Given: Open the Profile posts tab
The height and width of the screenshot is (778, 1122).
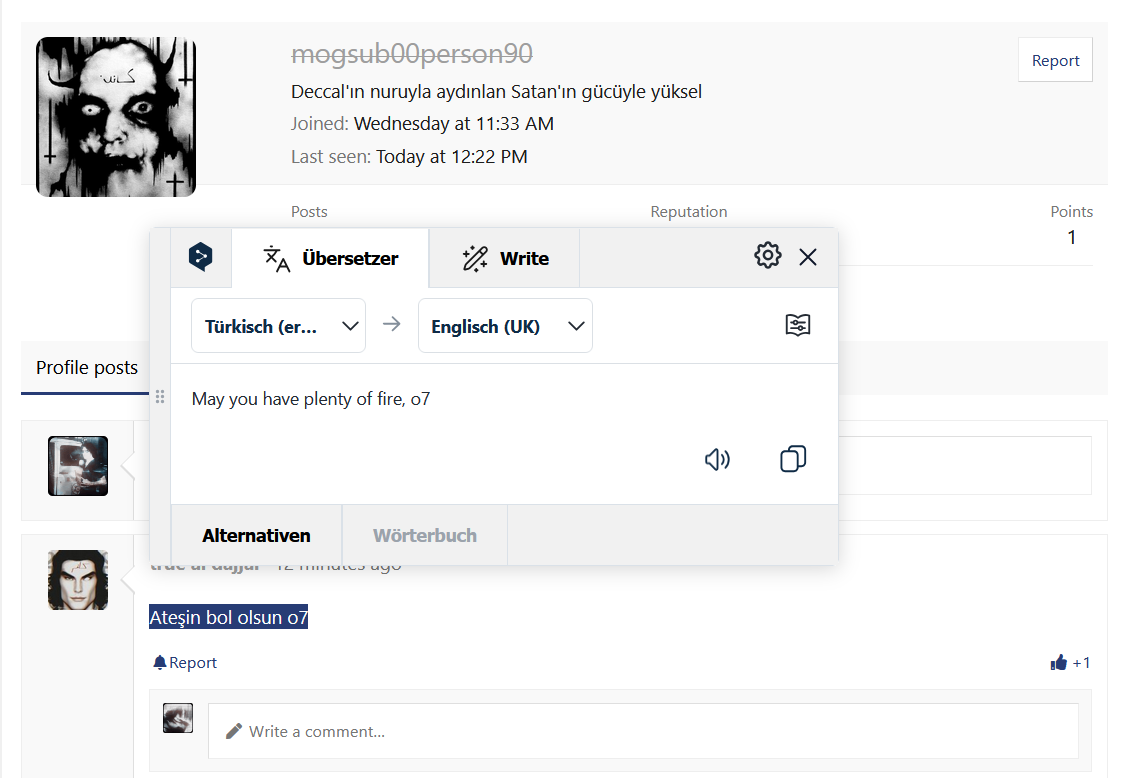Looking at the screenshot, I should [87, 367].
